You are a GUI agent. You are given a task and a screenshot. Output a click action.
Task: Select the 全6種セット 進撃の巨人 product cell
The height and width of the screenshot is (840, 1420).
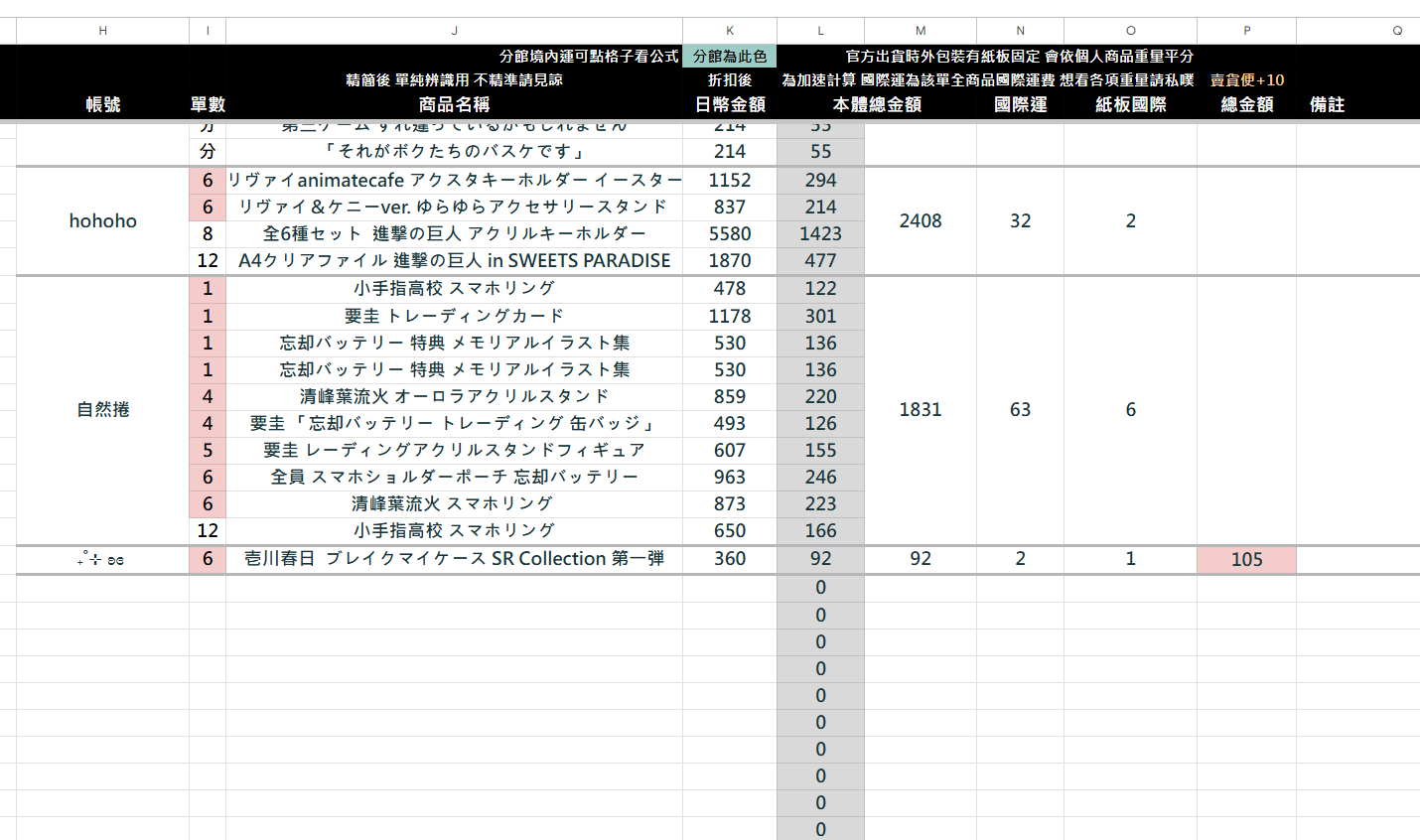[454, 233]
